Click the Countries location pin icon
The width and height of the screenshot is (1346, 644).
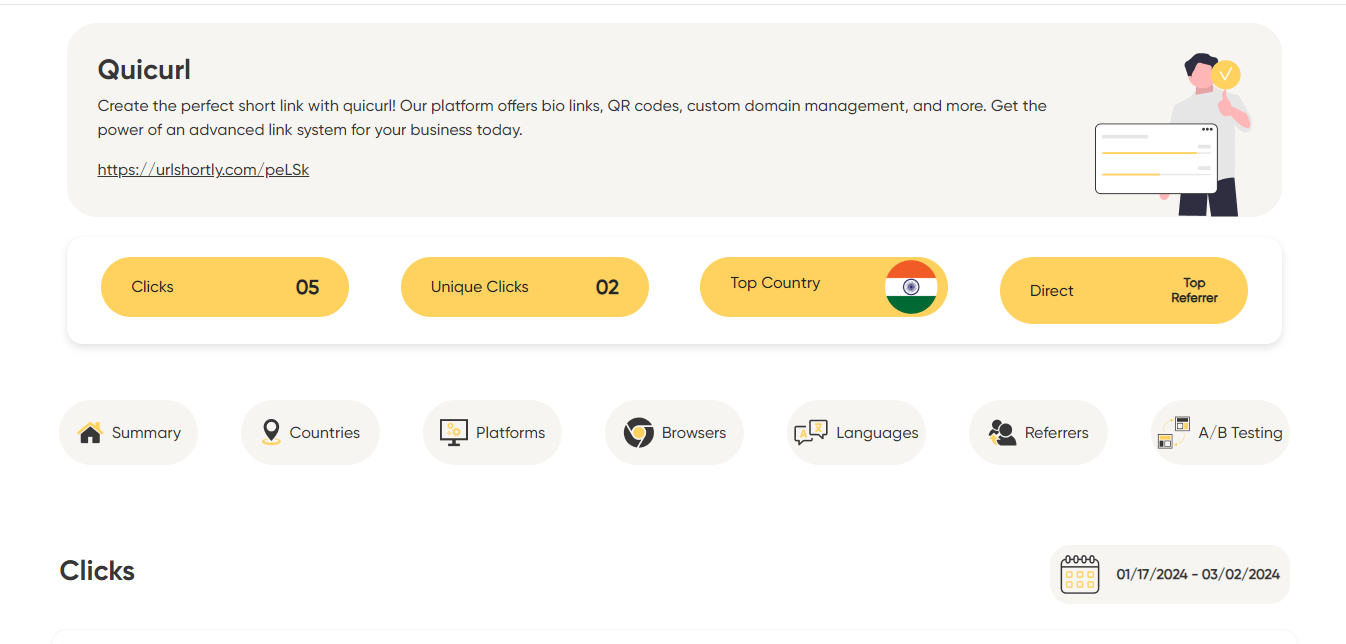click(x=271, y=432)
